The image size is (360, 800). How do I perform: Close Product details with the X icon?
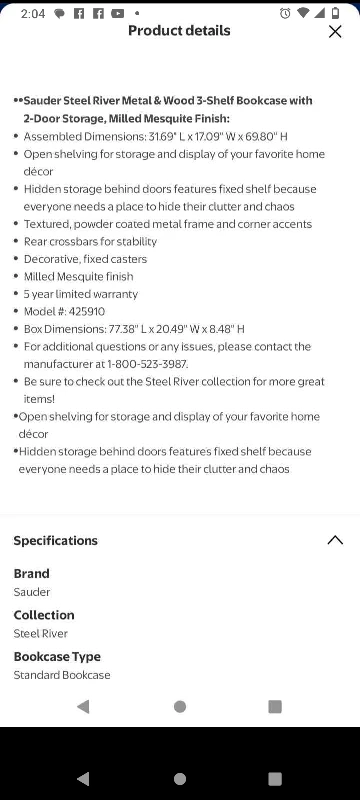click(335, 32)
